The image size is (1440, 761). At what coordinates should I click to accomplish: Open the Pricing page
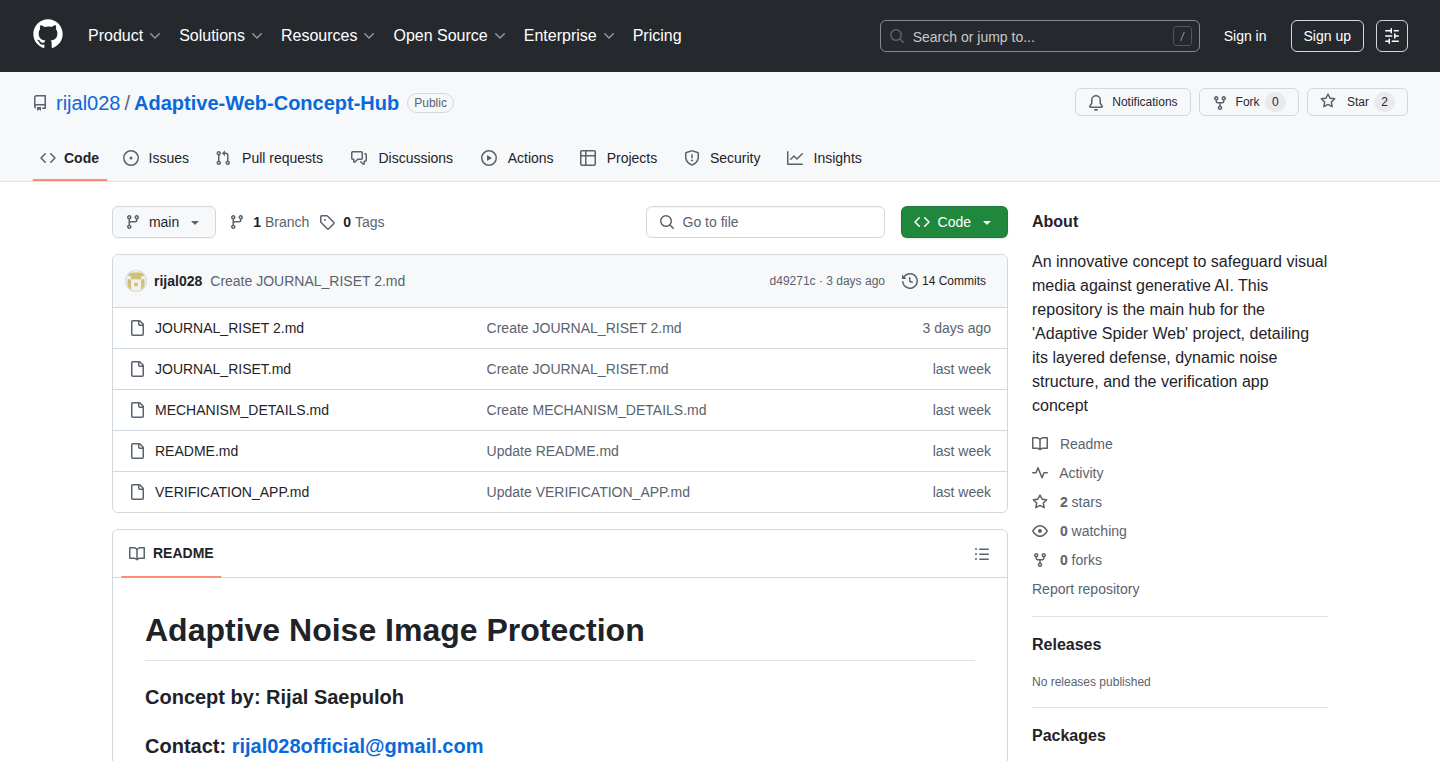pyautogui.click(x=657, y=36)
